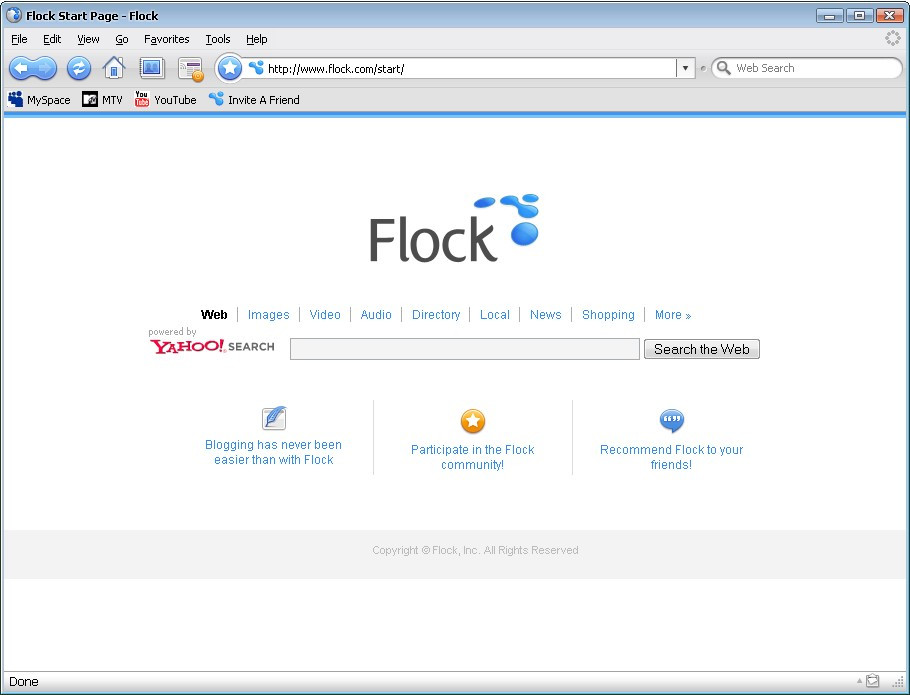This screenshot has height=695, width=910.
Task: Switch to News search
Action: point(546,314)
